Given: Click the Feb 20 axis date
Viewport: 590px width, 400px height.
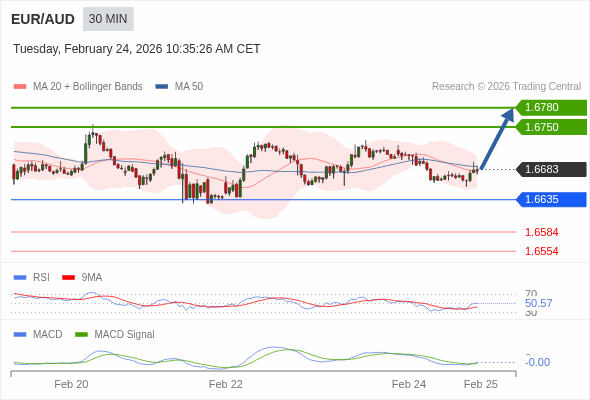Looking at the screenshot, I should pyautogui.click(x=71, y=384).
